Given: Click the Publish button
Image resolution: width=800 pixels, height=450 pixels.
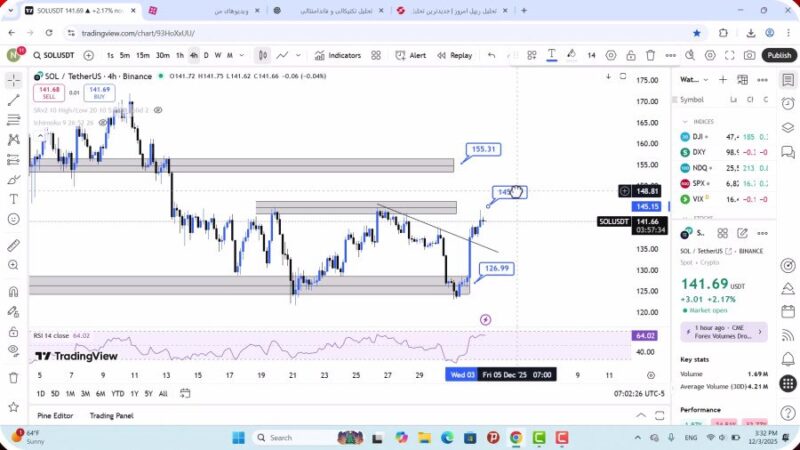Looking at the screenshot, I should point(779,55).
